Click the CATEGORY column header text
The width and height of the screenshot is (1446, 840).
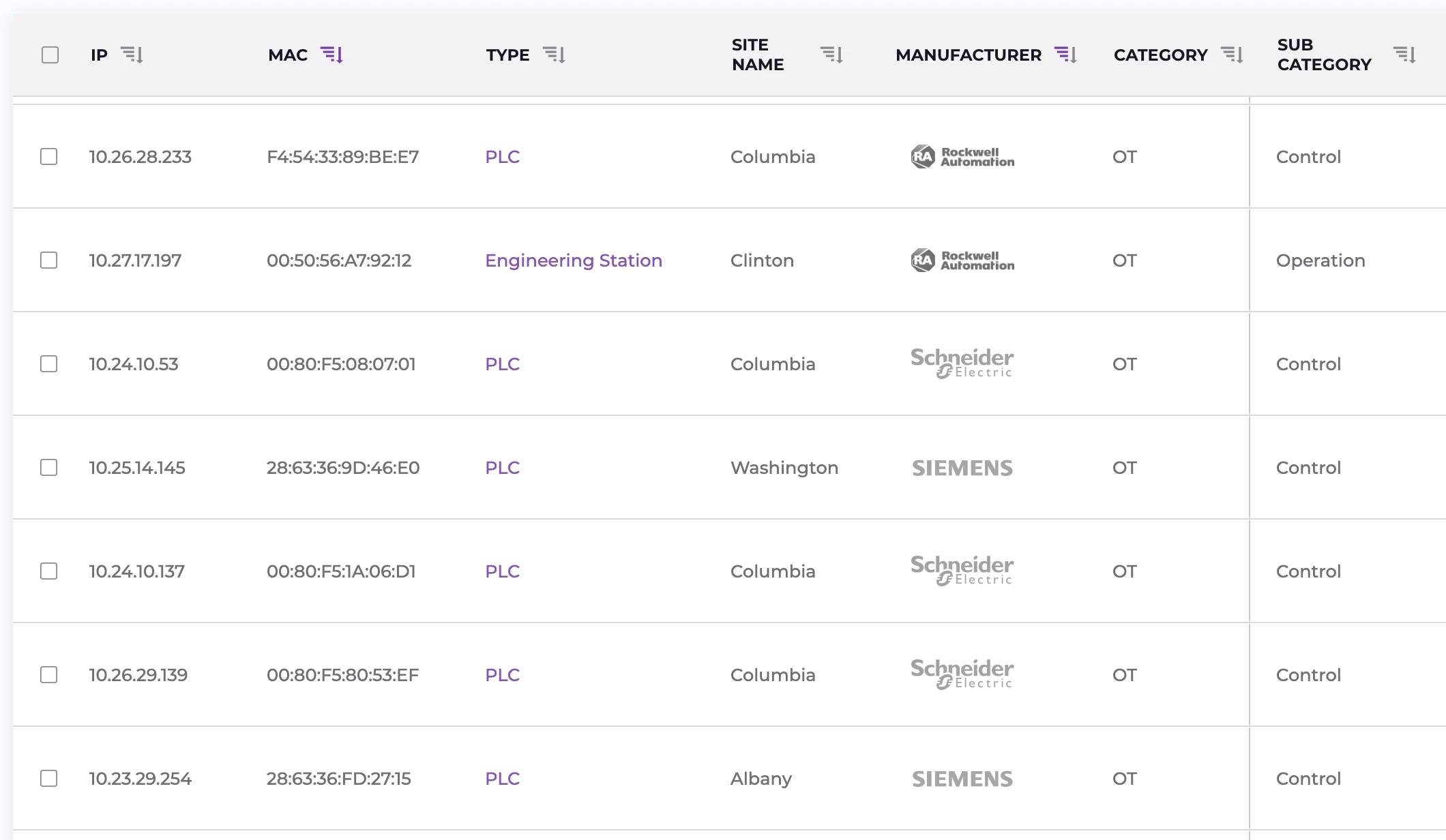1160,55
